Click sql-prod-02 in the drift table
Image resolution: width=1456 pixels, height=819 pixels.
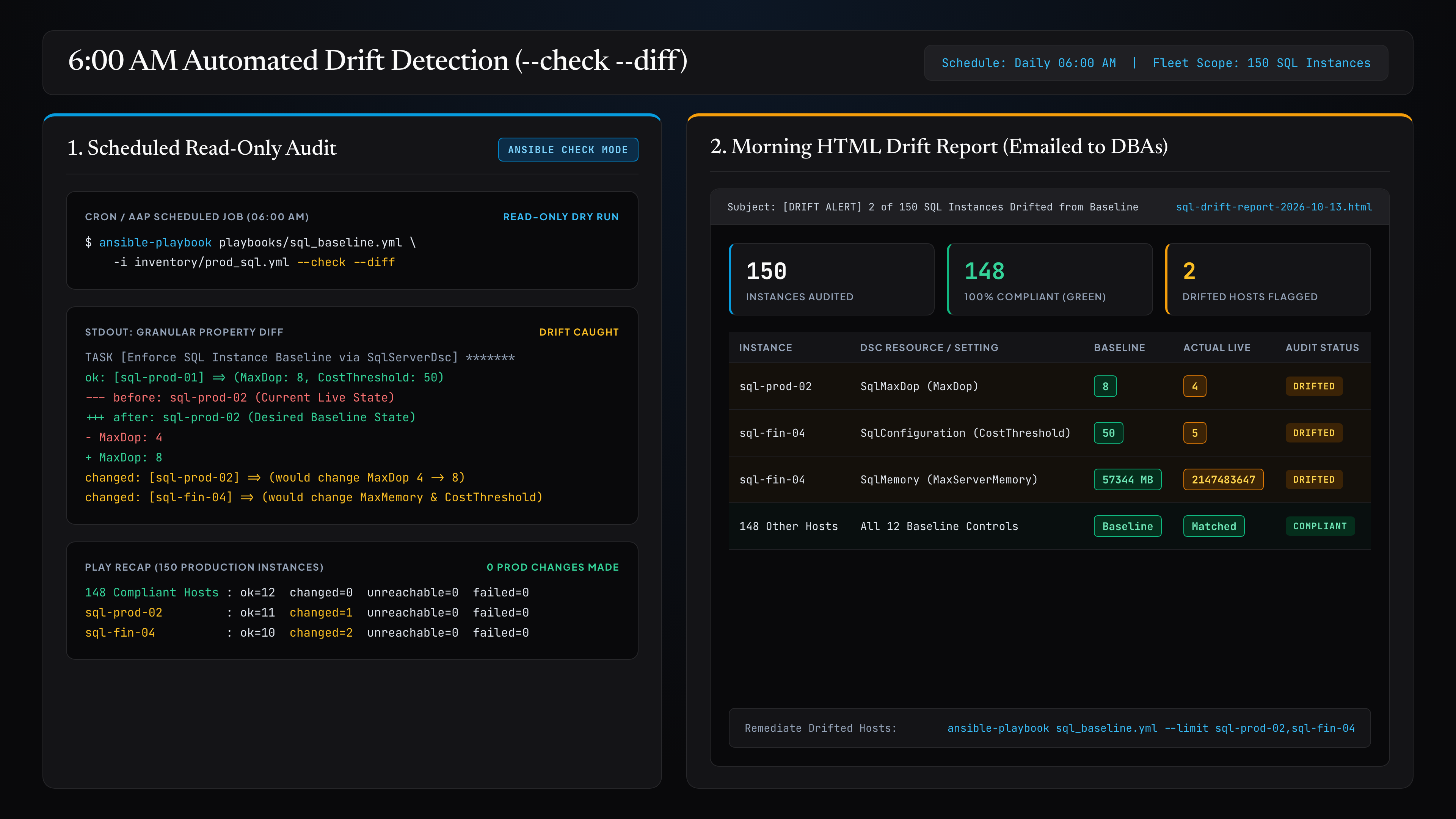click(x=775, y=386)
